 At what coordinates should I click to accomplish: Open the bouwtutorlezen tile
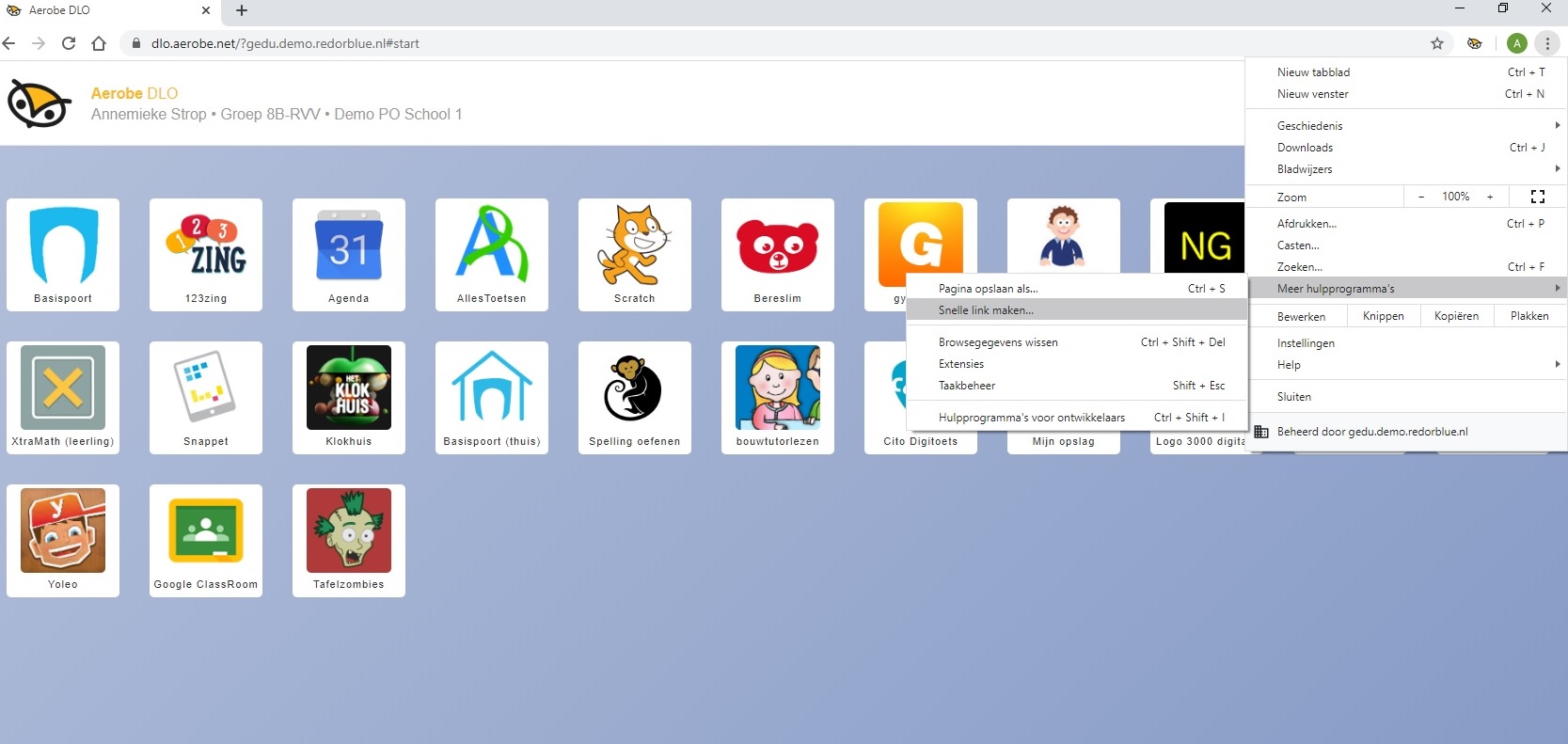(778, 397)
